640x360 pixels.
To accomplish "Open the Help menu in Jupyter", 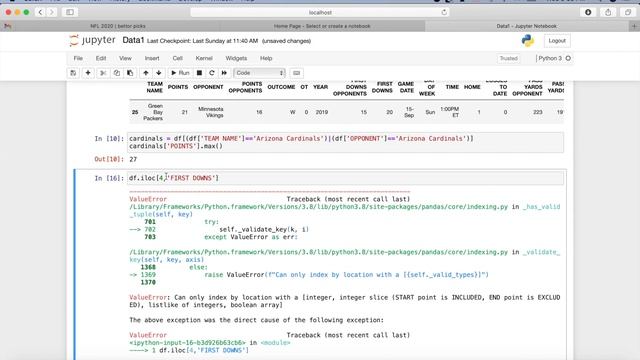I will click(x=266, y=58).
